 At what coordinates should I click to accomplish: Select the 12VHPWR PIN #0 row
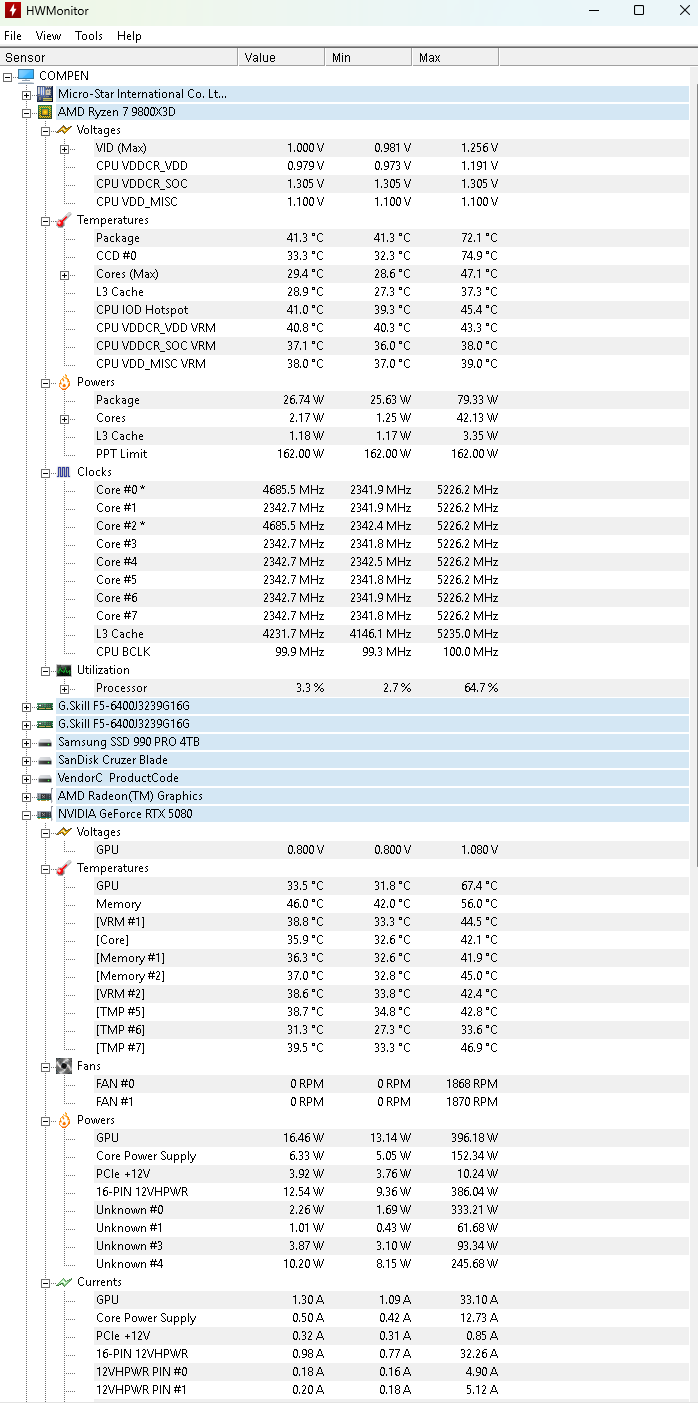click(297, 1372)
